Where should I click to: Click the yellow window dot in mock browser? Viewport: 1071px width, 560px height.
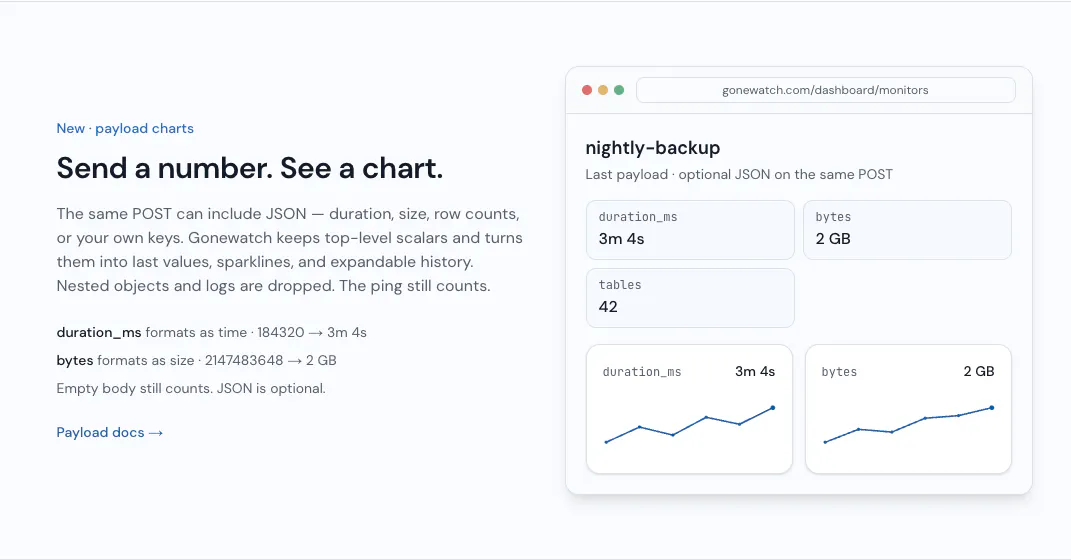(603, 90)
